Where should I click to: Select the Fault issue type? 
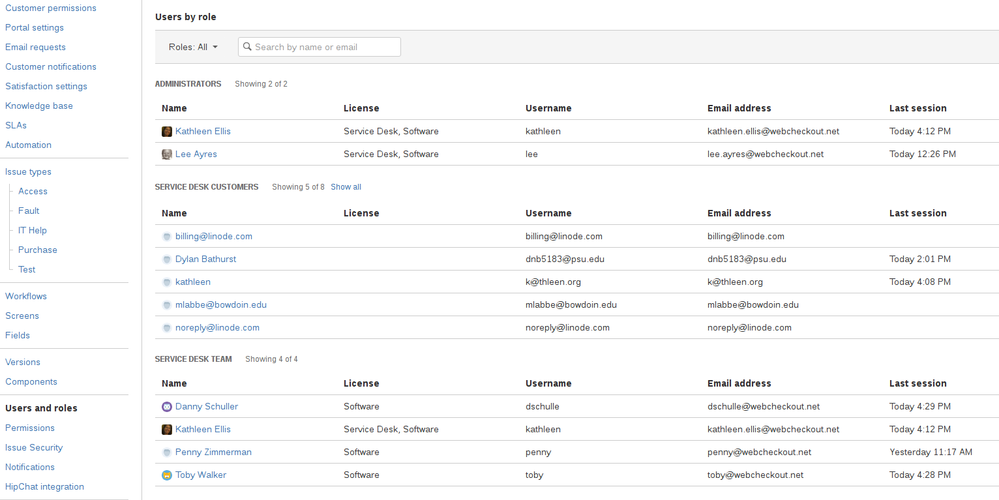tap(29, 211)
